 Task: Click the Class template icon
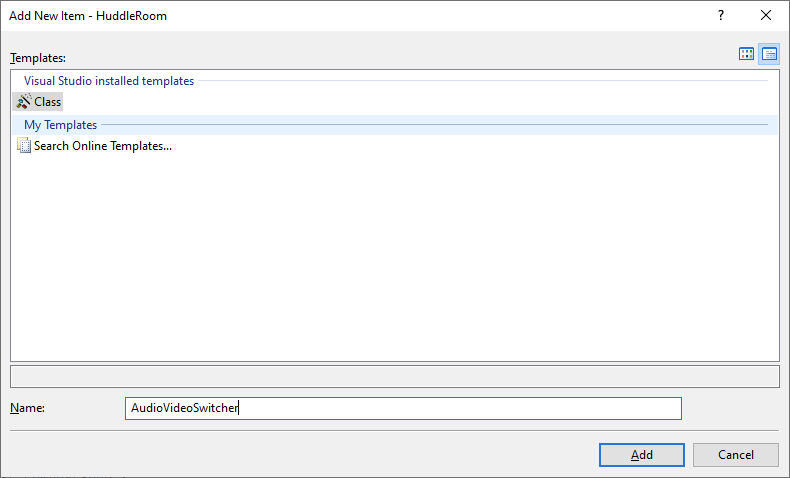(23, 102)
